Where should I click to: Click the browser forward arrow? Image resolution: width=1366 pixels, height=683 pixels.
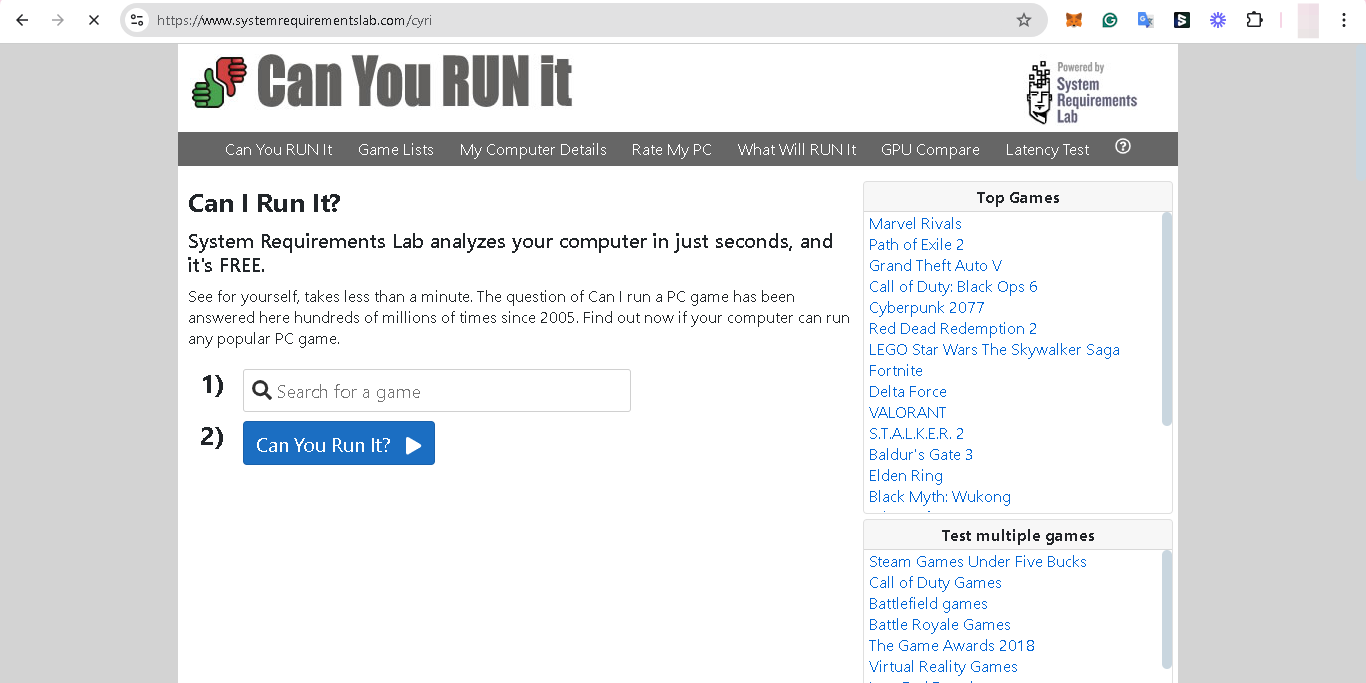pyautogui.click(x=58, y=20)
